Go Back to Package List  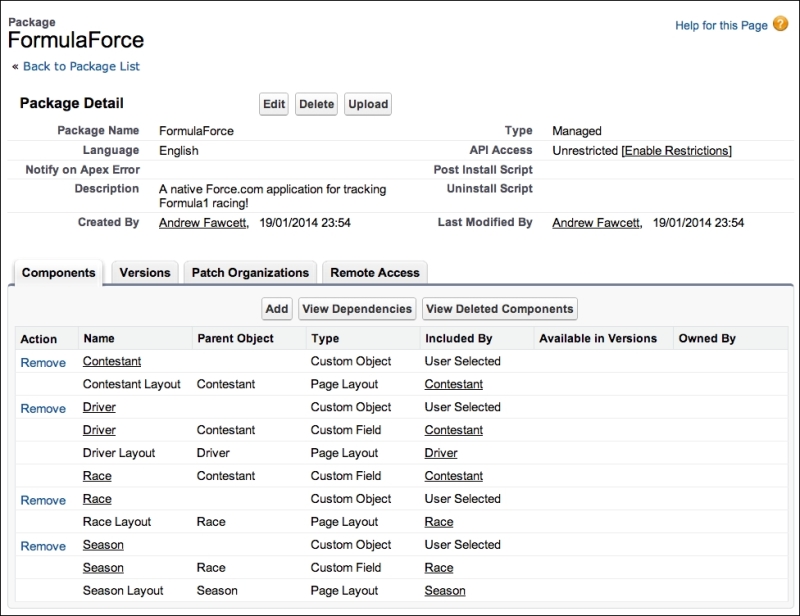(81, 66)
